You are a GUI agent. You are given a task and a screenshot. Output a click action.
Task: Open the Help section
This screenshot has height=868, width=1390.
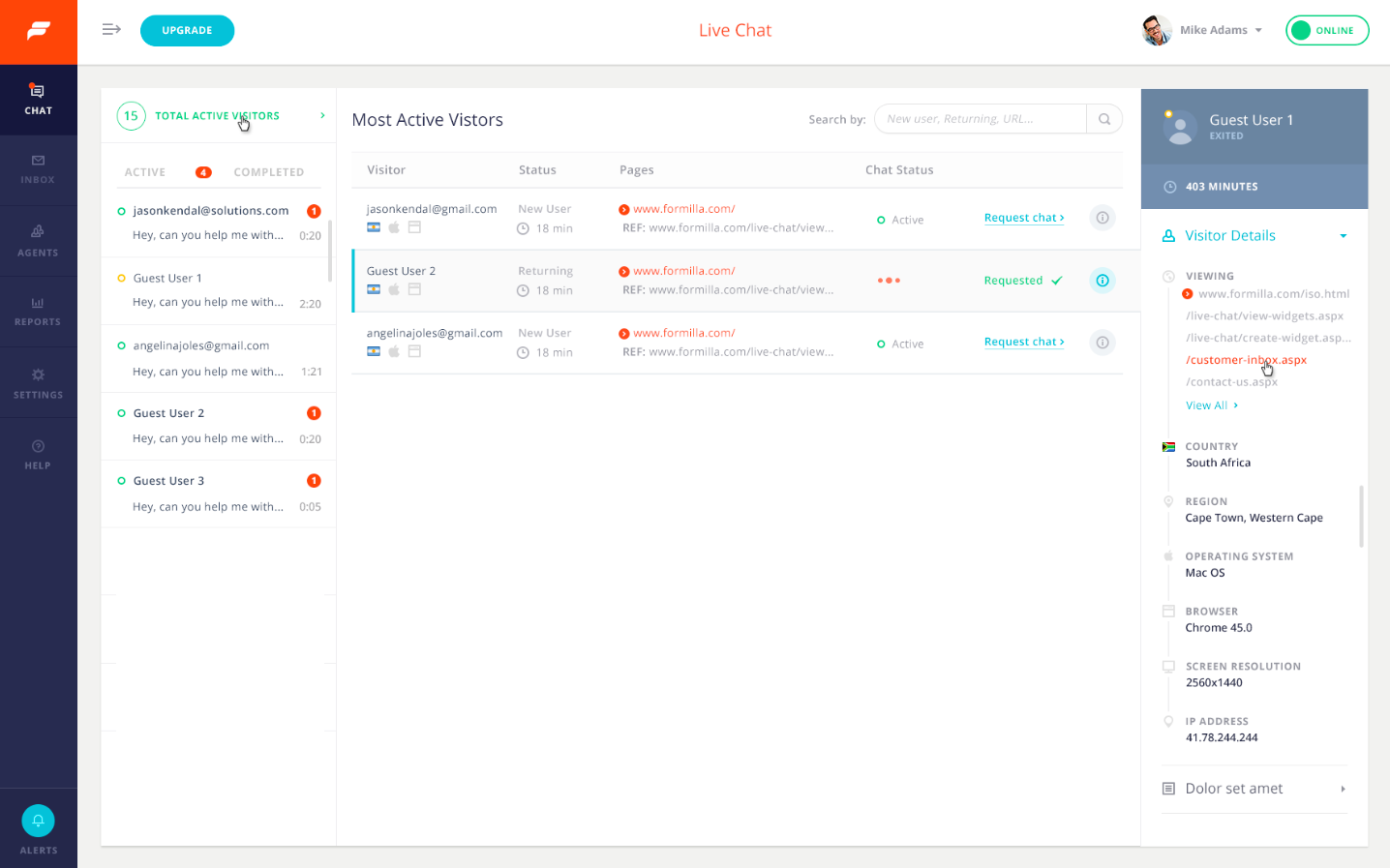coord(38,454)
